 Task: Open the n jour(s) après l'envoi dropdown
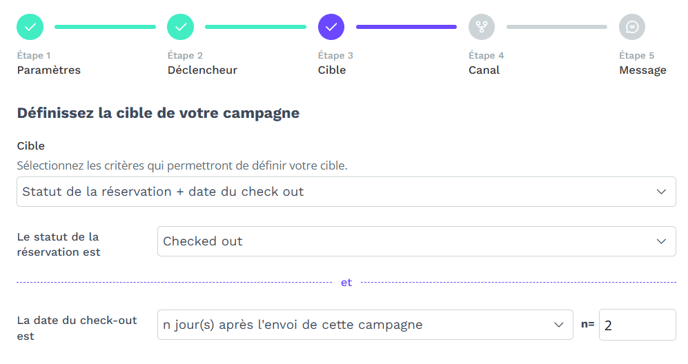point(365,325)
